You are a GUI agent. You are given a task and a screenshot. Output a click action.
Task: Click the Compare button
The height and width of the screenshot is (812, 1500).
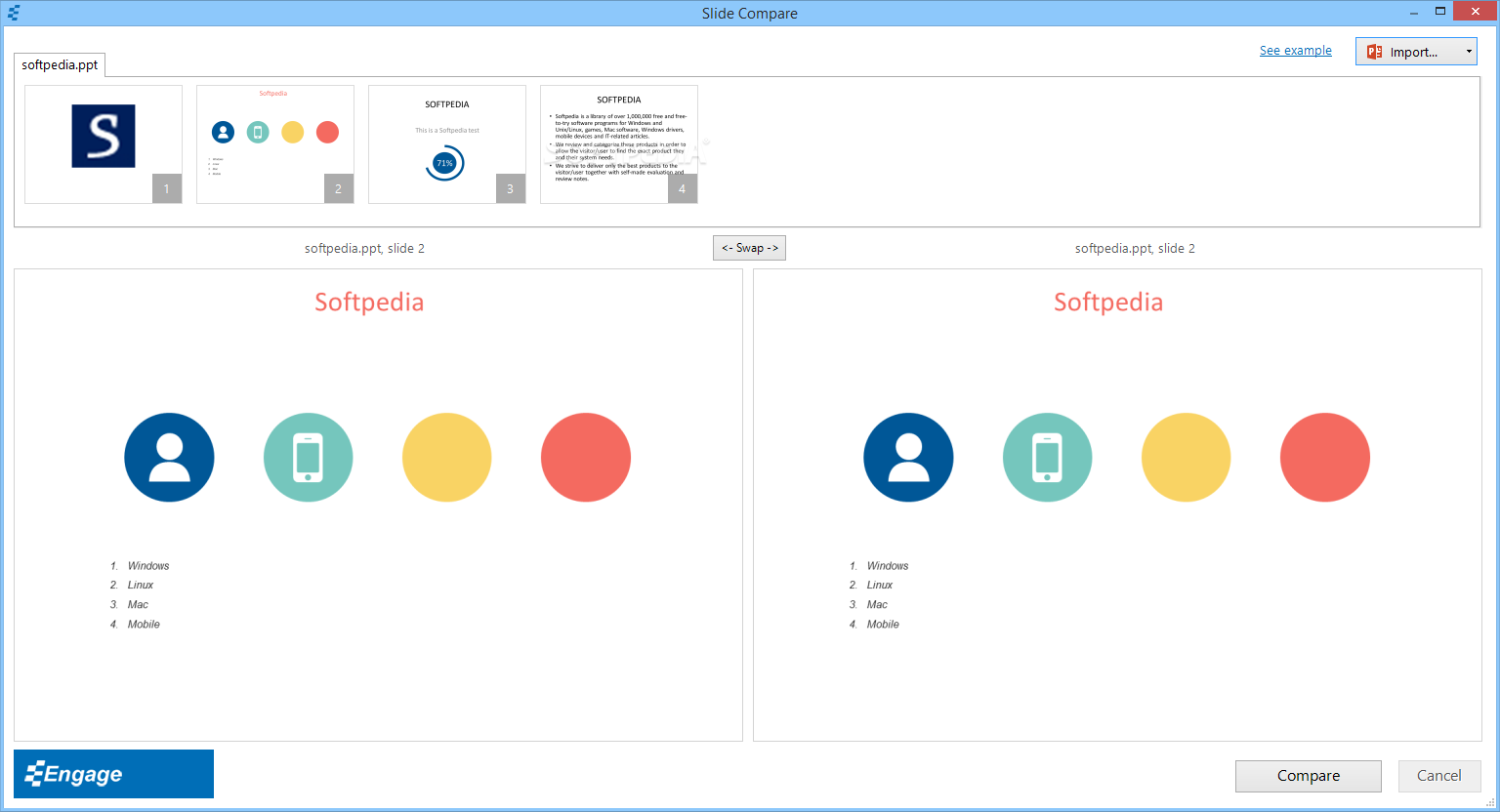pyautogui.click(x=1308, y=776)
